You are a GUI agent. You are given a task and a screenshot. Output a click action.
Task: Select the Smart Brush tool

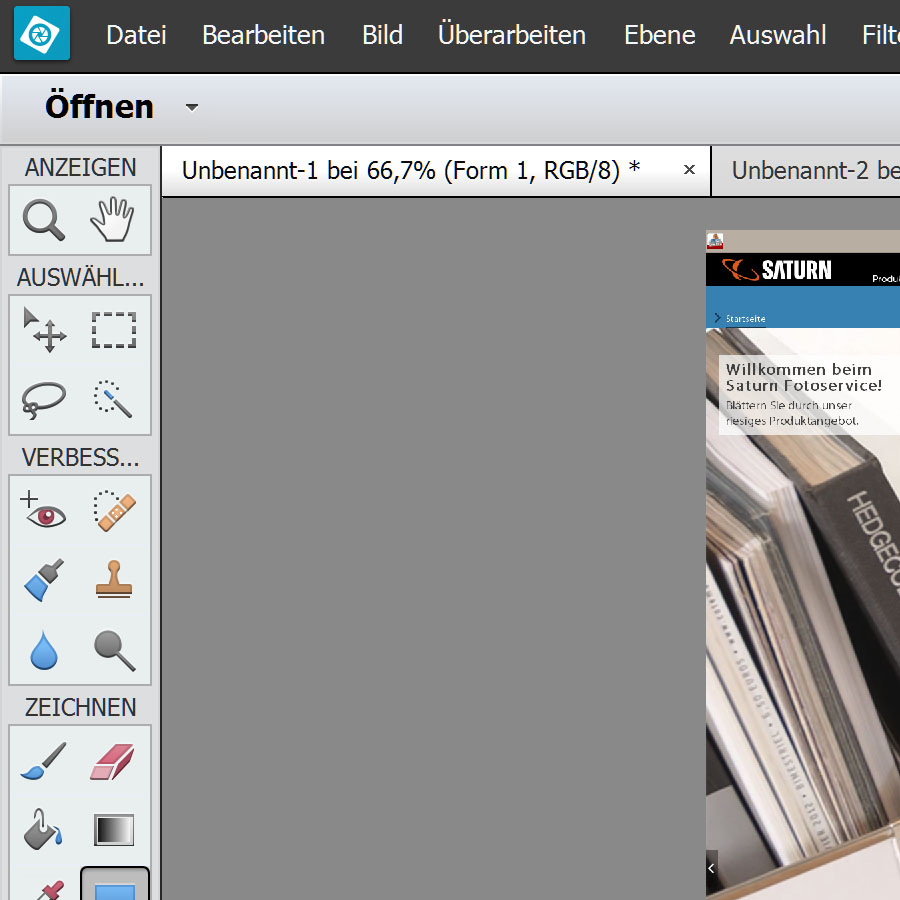pos(44,580)
